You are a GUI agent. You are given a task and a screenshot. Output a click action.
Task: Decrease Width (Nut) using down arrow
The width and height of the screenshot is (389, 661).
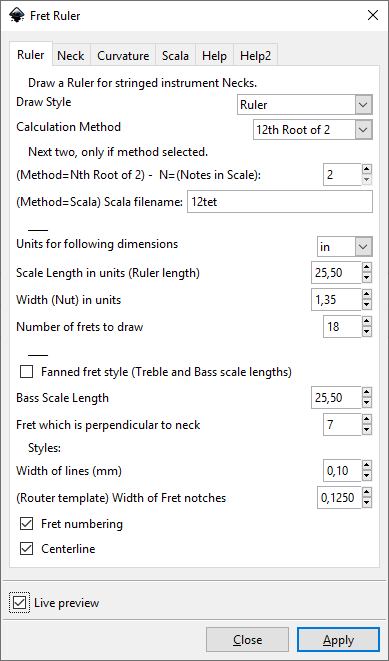coord(367,305)
